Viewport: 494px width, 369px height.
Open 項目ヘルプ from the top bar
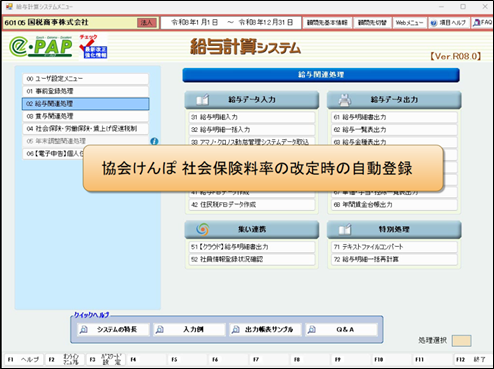click(x=449, y=23)
